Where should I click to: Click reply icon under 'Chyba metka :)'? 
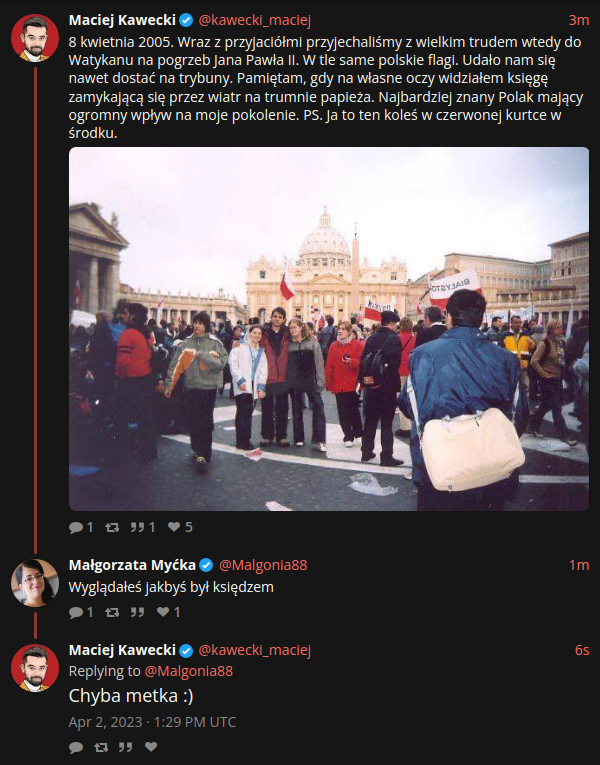tap(76, 747)
